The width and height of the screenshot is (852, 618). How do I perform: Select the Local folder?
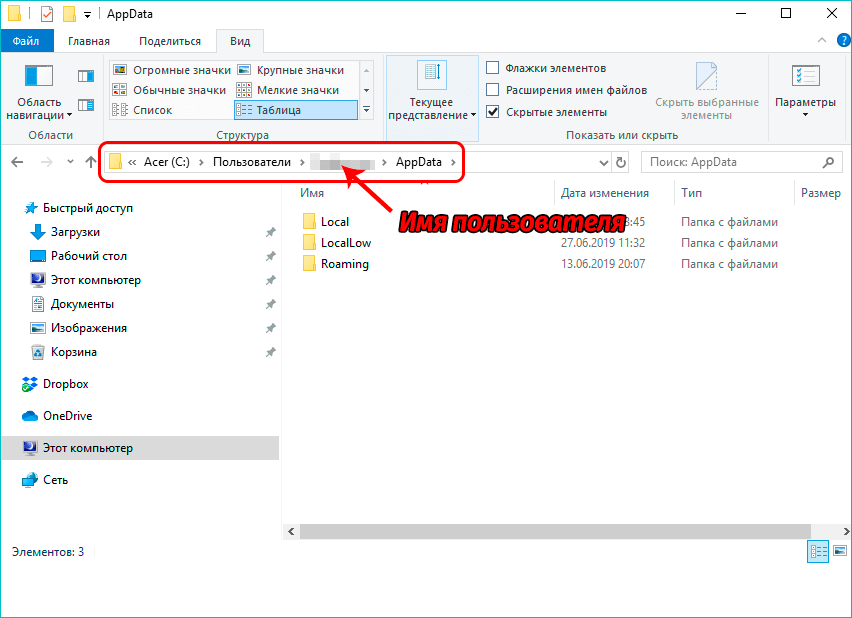tap(326, 222)
